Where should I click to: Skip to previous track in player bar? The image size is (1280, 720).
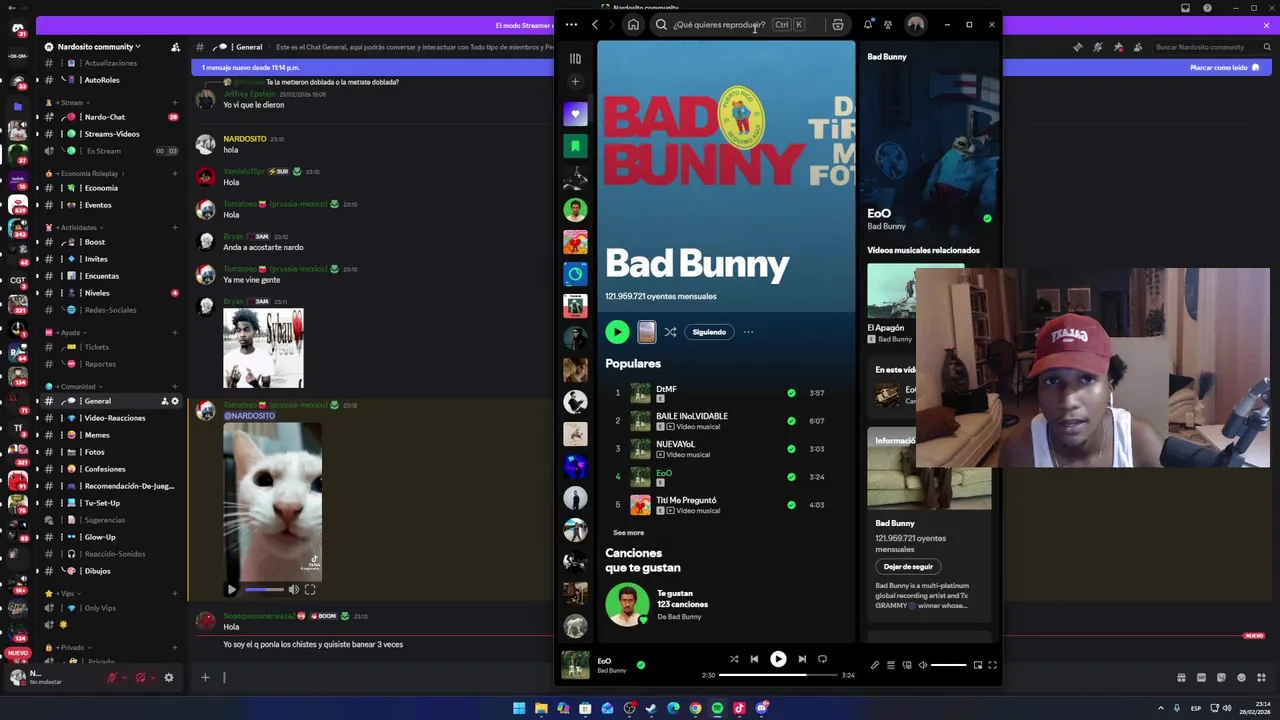[754, 659]
